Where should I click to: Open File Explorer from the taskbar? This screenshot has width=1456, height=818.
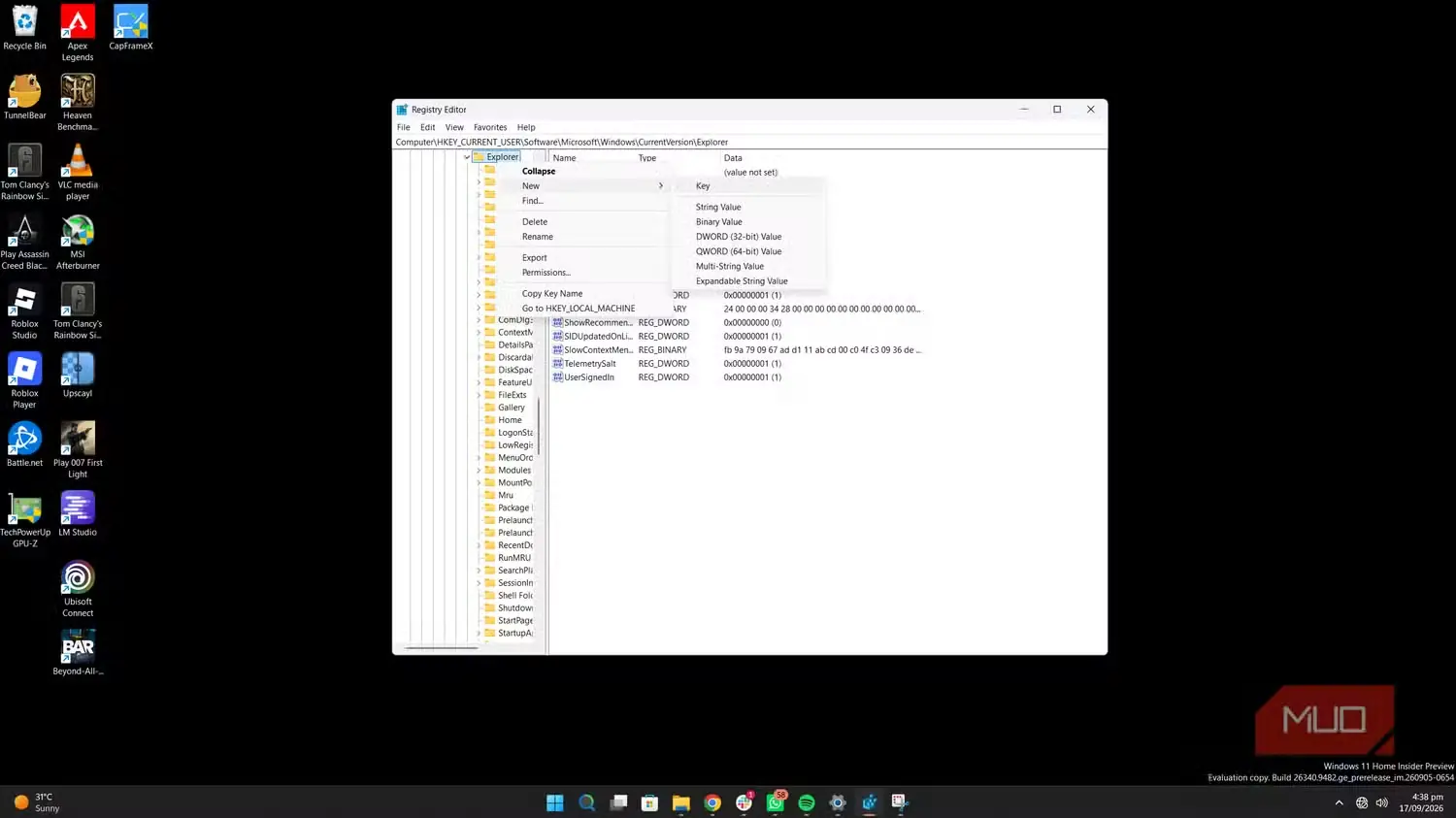pos(680,802)
